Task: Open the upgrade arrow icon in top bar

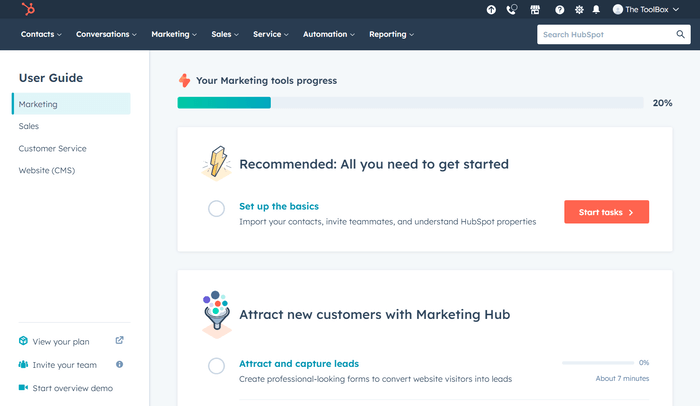Action: [x=491, y=9]
